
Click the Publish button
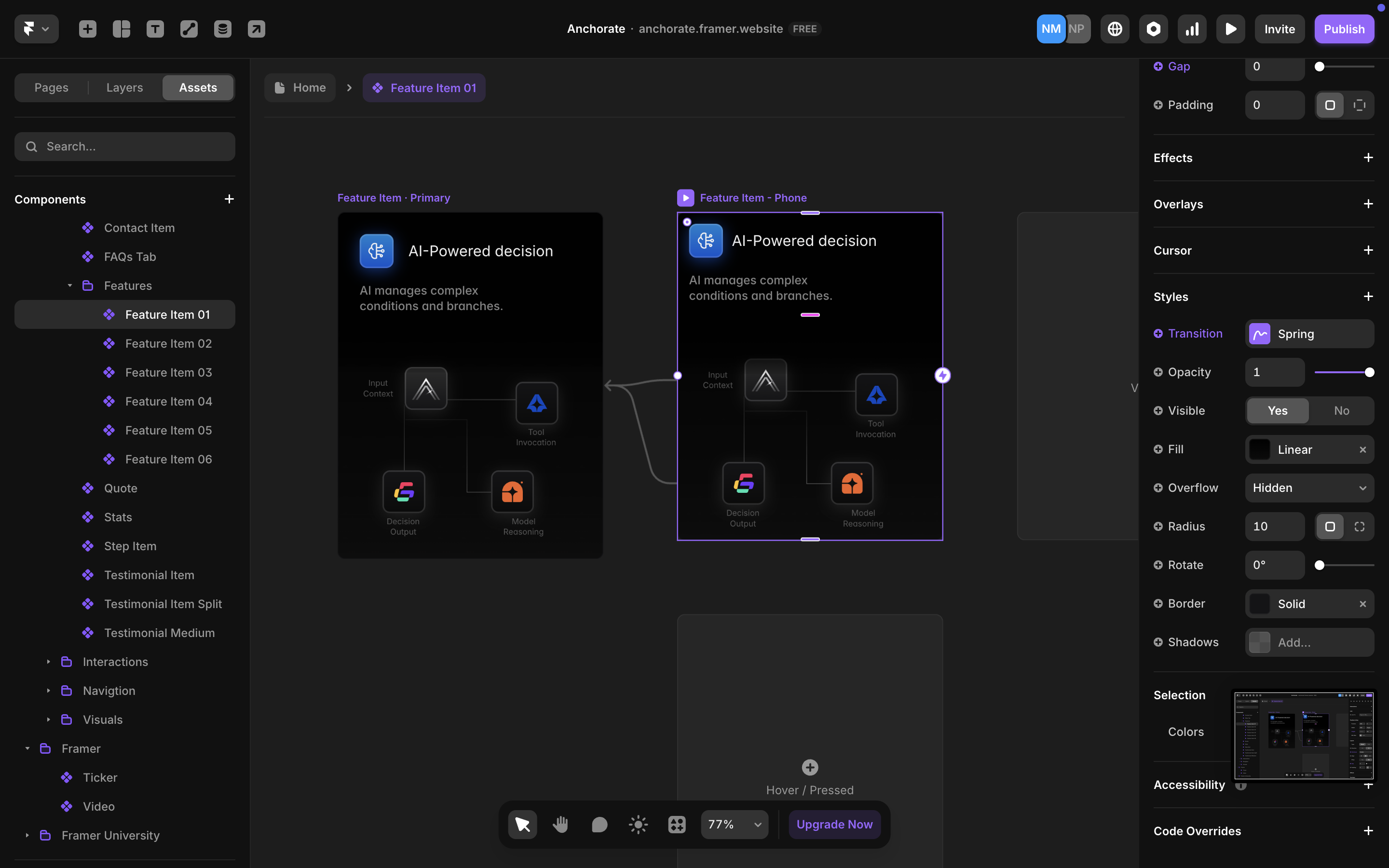(x=1343, y=29)
